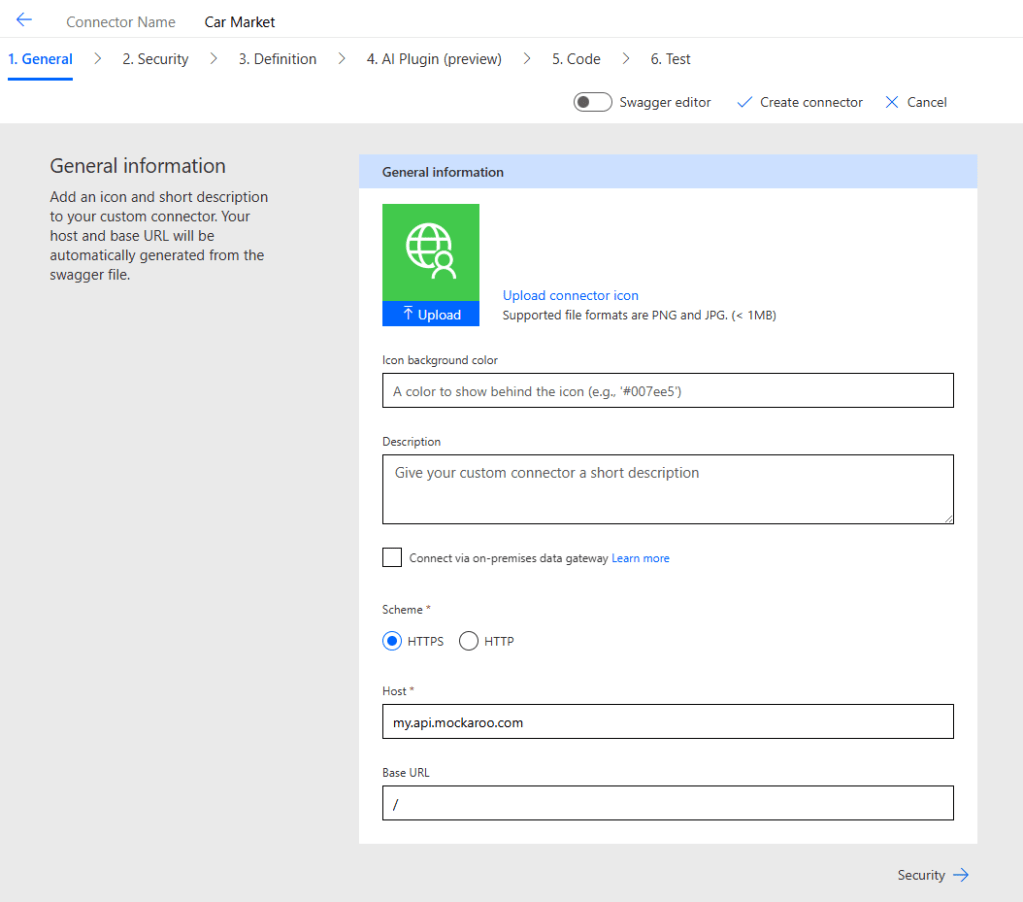Select the HTTP scheme radio button

point(468,641)
